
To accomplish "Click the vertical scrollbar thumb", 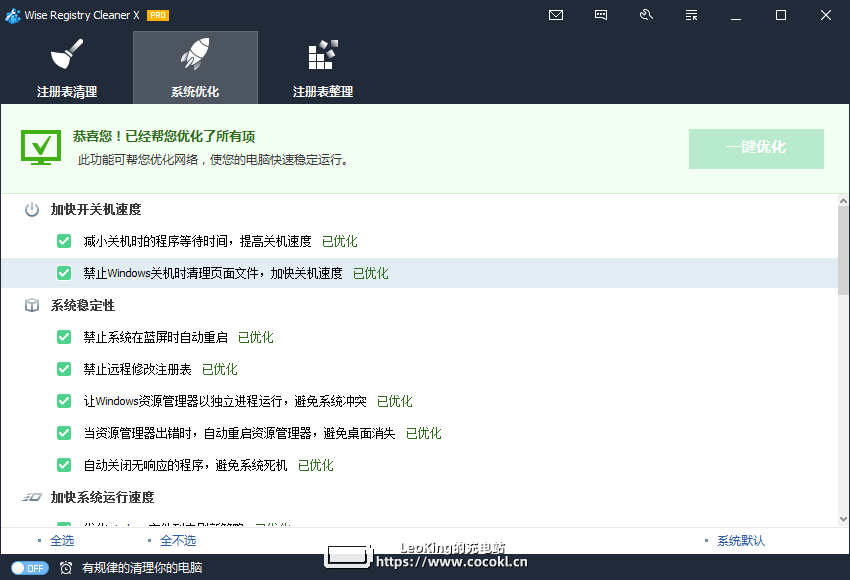I will (843, 250).
